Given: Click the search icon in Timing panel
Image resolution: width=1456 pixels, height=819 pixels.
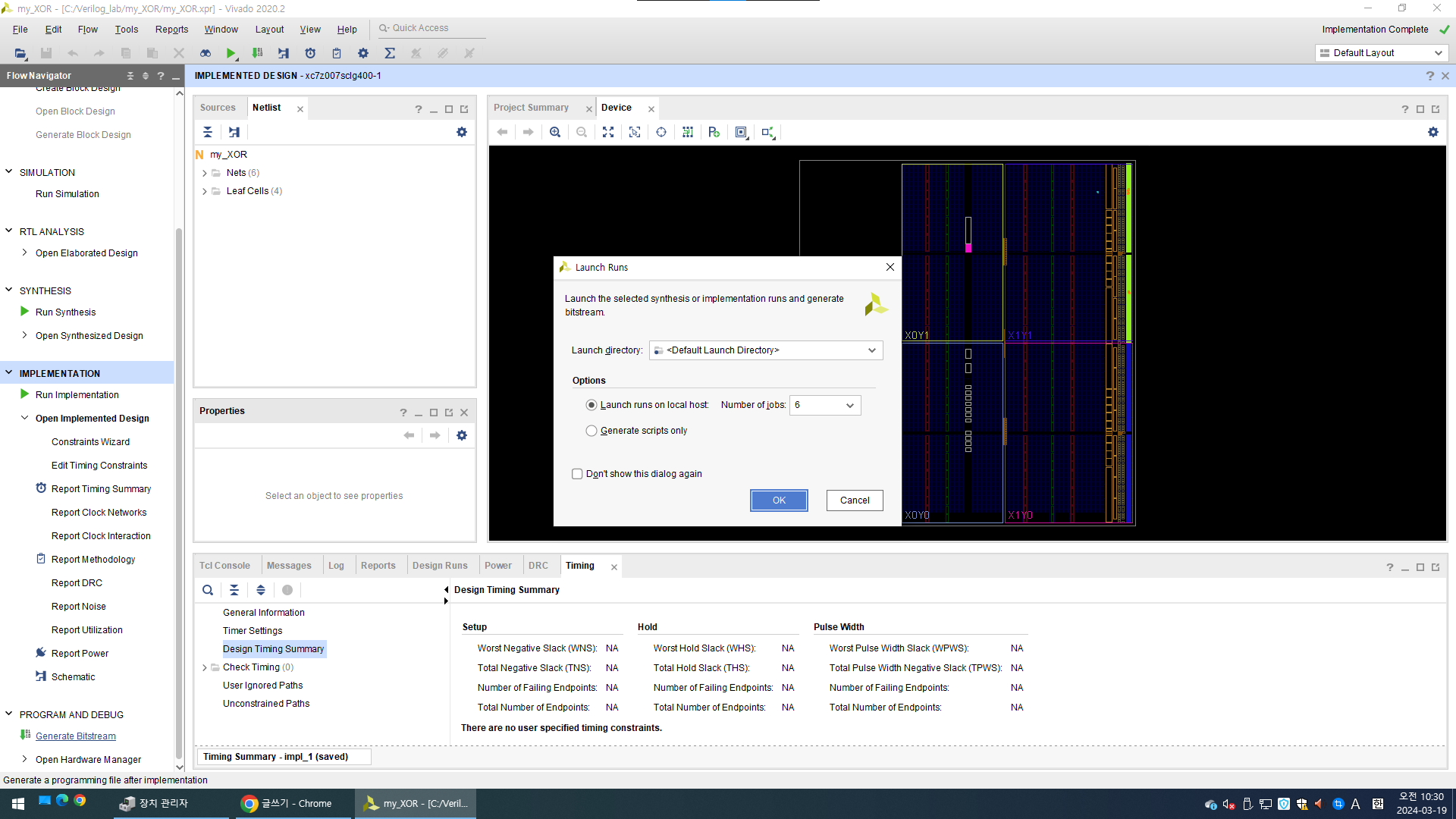Looking at the screenshot, I should (x=208, y=590).
